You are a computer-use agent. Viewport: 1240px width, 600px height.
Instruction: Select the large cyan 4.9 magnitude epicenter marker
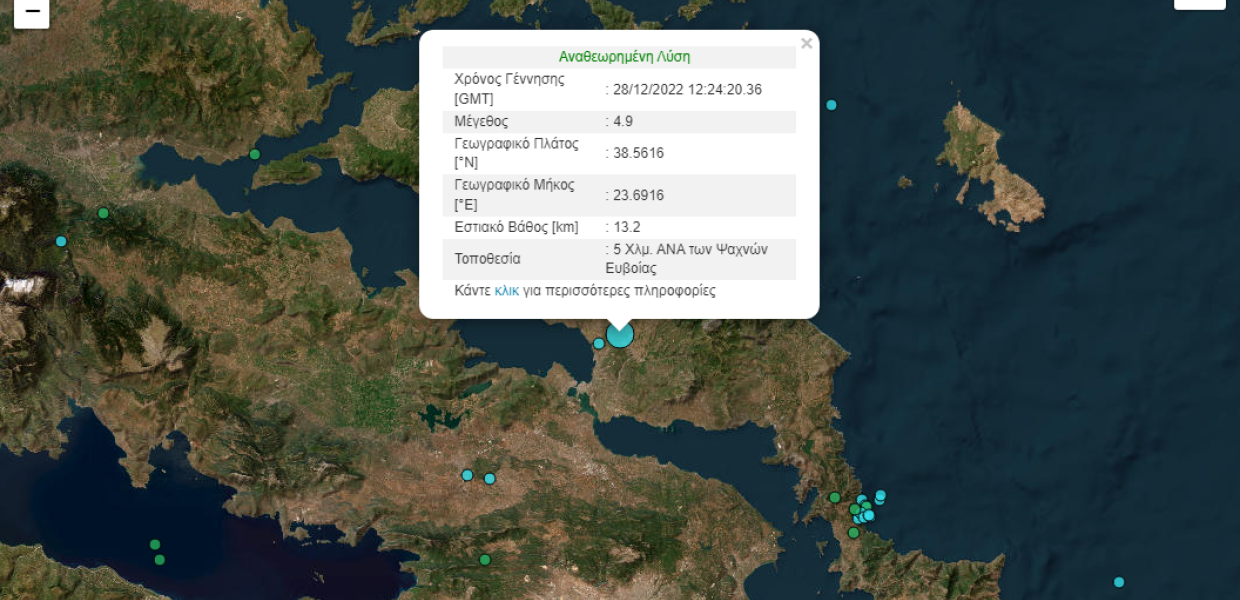pos(620,334)
